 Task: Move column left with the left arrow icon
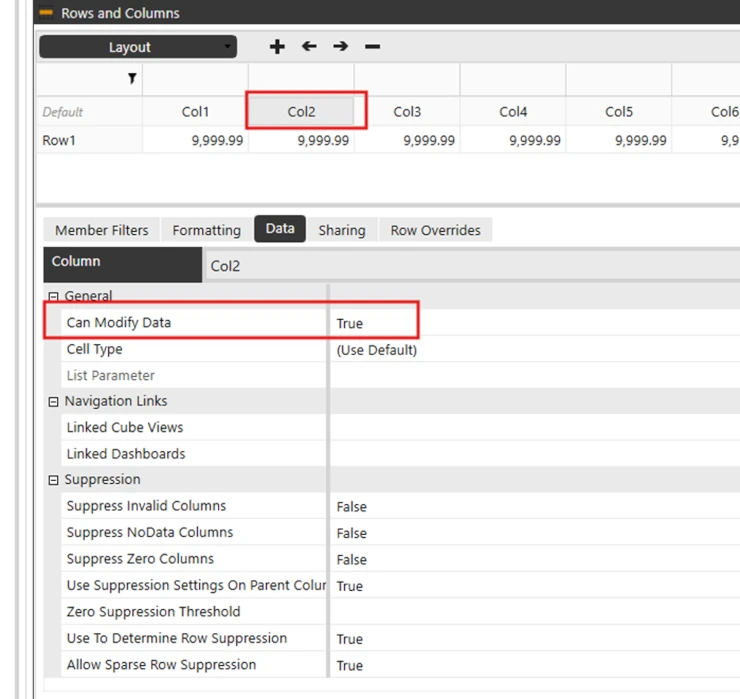tap(309, 46)
